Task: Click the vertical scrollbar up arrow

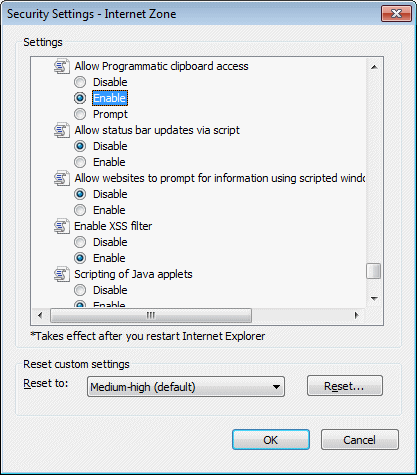Action: 374,67
